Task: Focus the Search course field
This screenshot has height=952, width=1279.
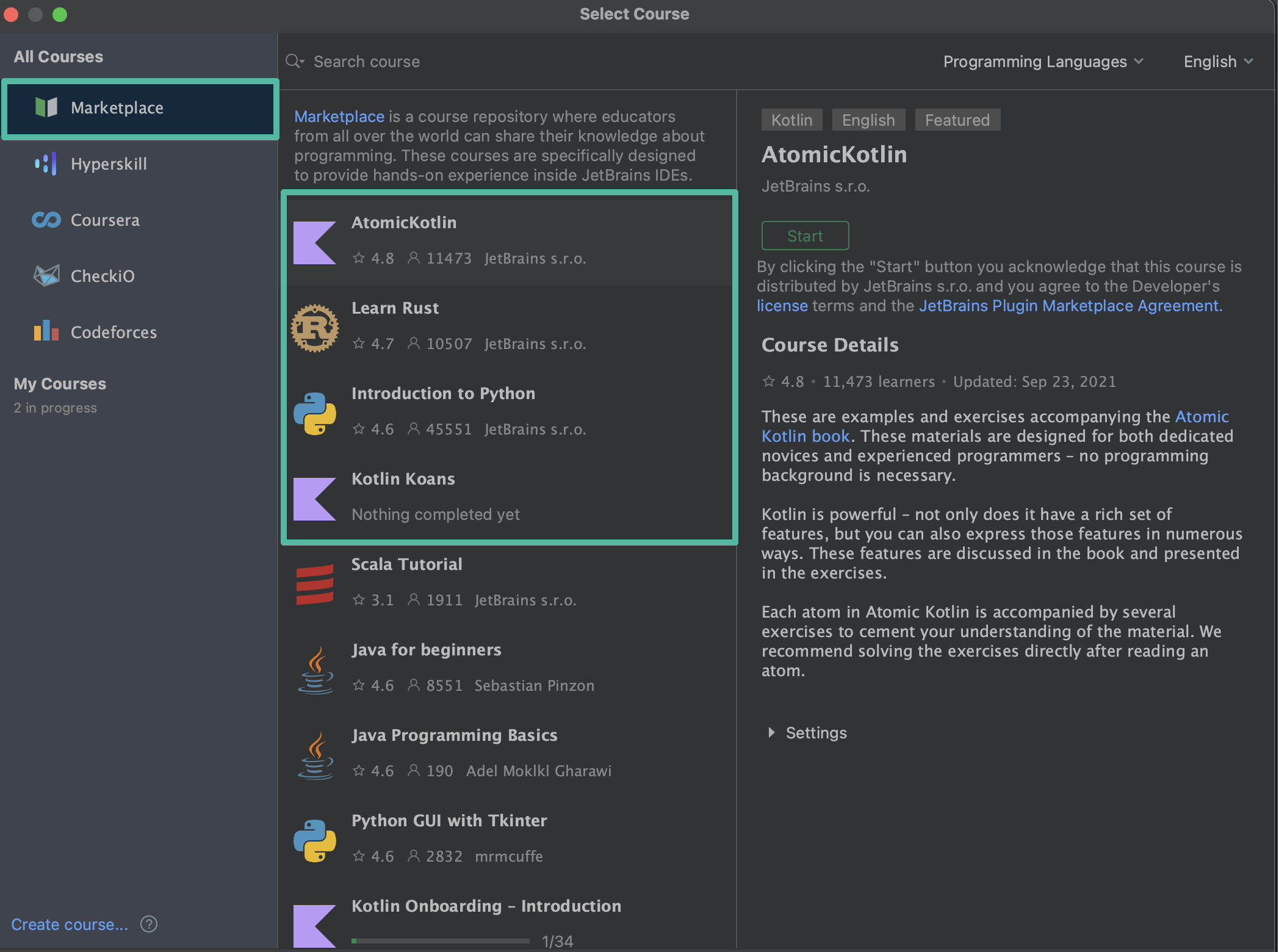Action: coord(367,62)
